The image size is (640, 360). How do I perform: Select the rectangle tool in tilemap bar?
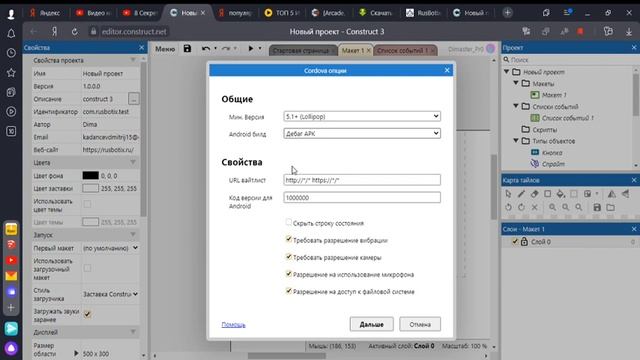coord(547,194)
